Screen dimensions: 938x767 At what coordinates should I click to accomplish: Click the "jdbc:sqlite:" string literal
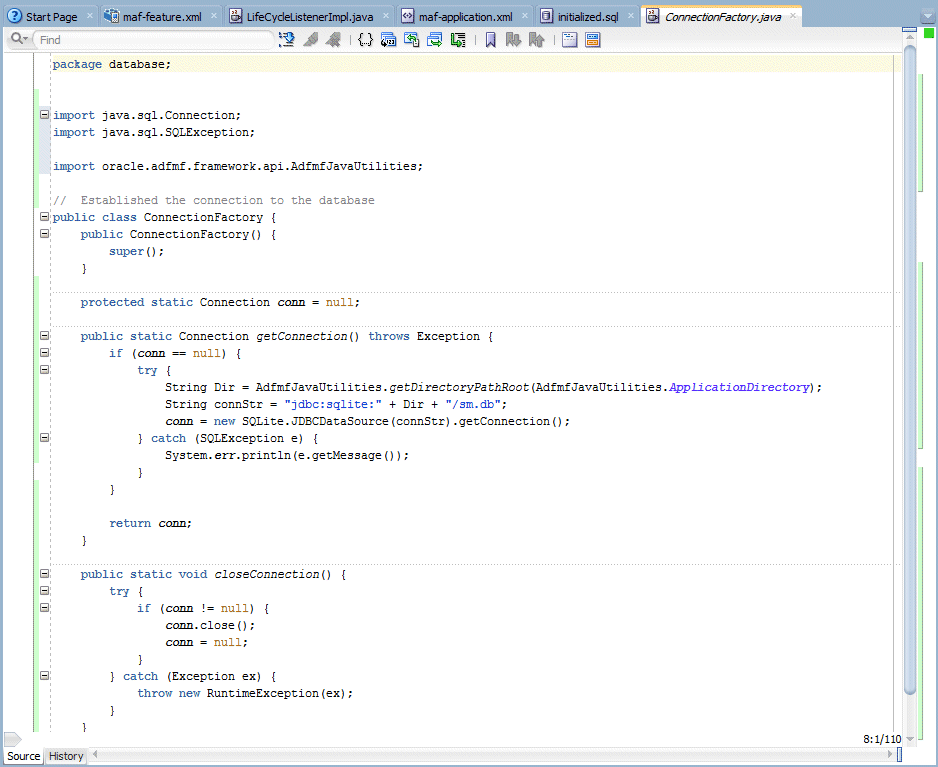coord(333,404)
